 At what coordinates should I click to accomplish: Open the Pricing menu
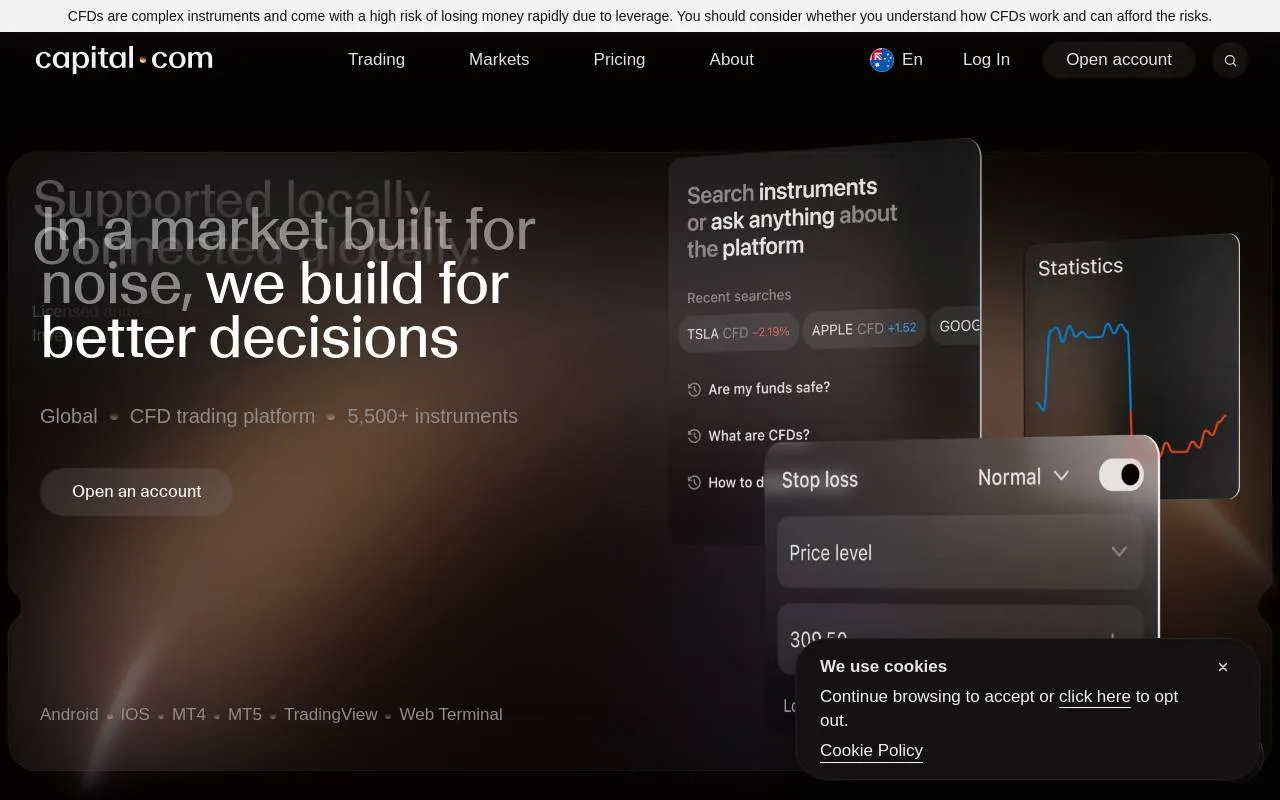pos(619,59)
